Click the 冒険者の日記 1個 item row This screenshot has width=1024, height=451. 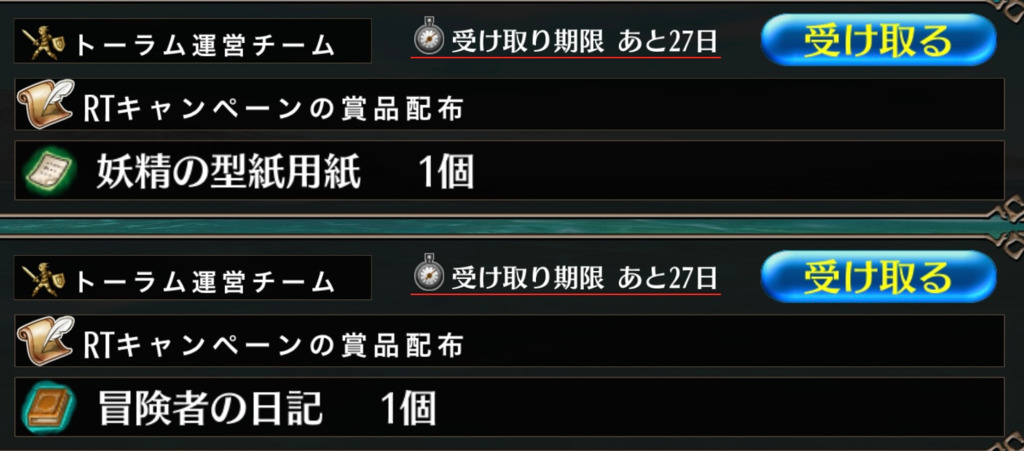tap(509, 407)
